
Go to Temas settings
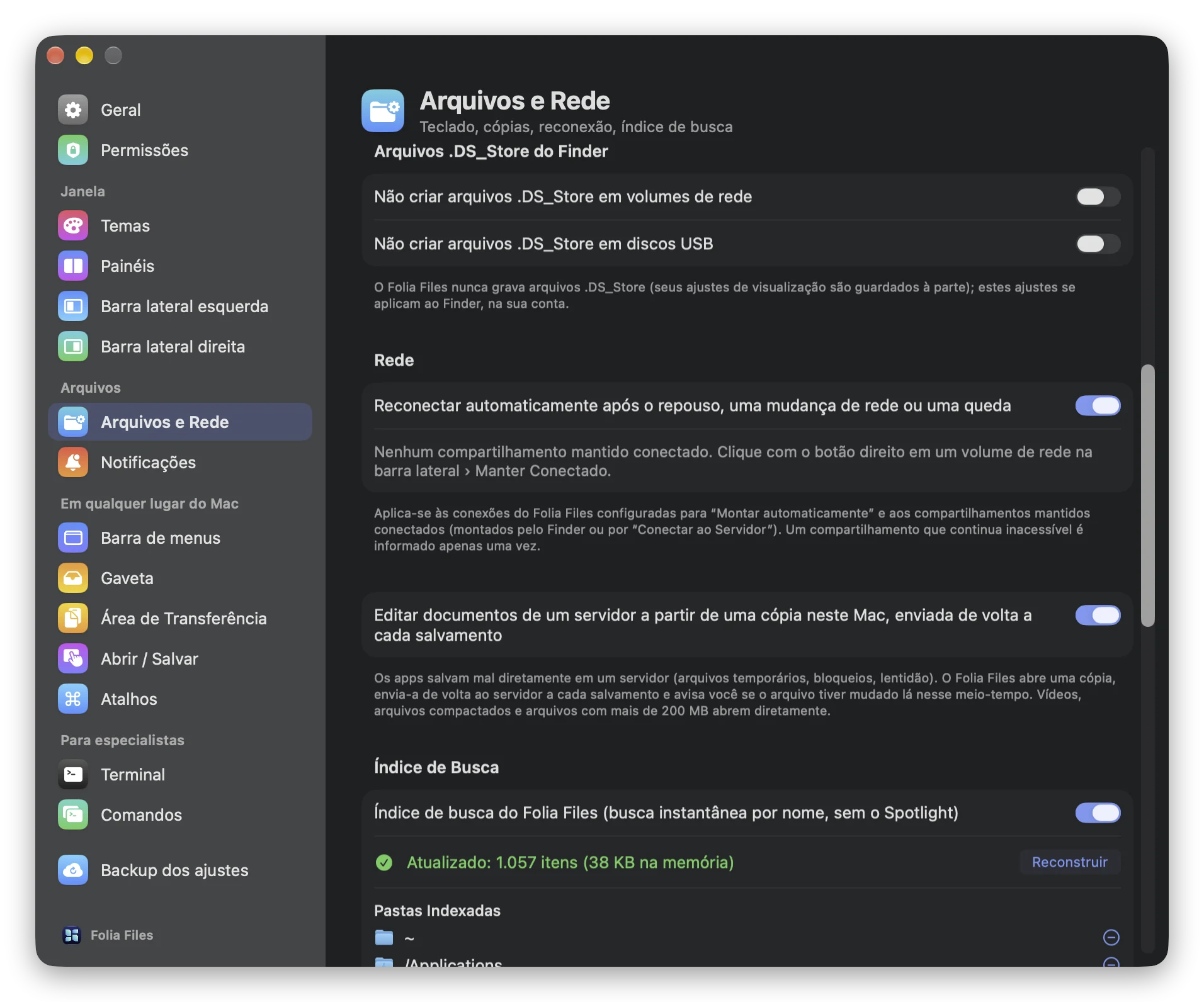coord(180,226)
